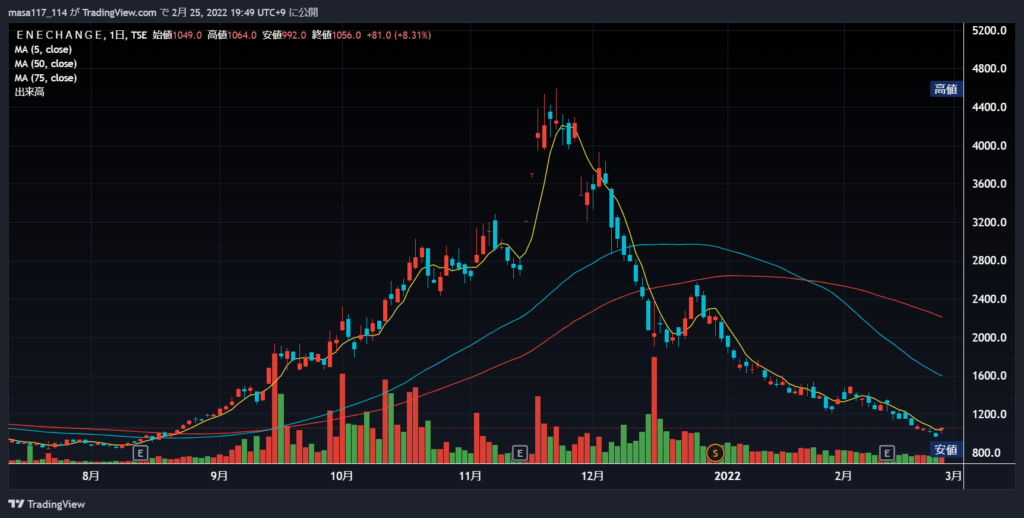Image resolution: width=1024 pixels, height=518 pixels.
Task: Click the blue 安値 badge by price scale
Action: (946, 449)
